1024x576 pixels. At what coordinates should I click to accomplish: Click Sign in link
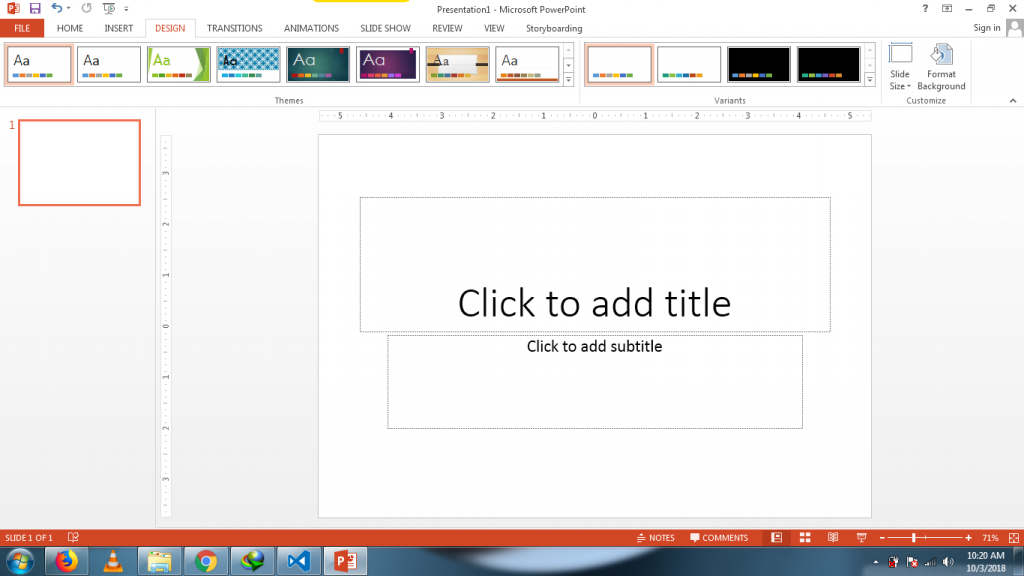tap(986, 28)
